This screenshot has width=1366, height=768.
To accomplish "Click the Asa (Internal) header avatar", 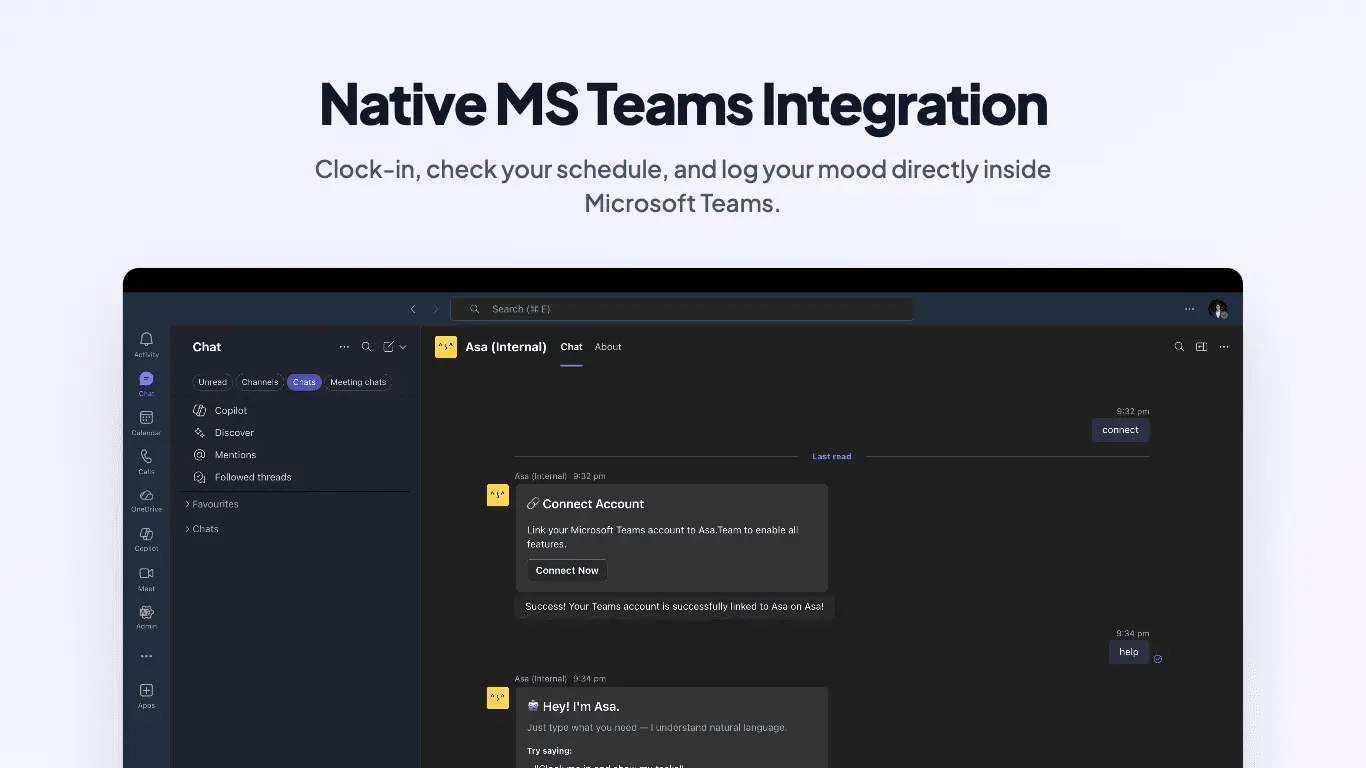I will click(446, 347).
